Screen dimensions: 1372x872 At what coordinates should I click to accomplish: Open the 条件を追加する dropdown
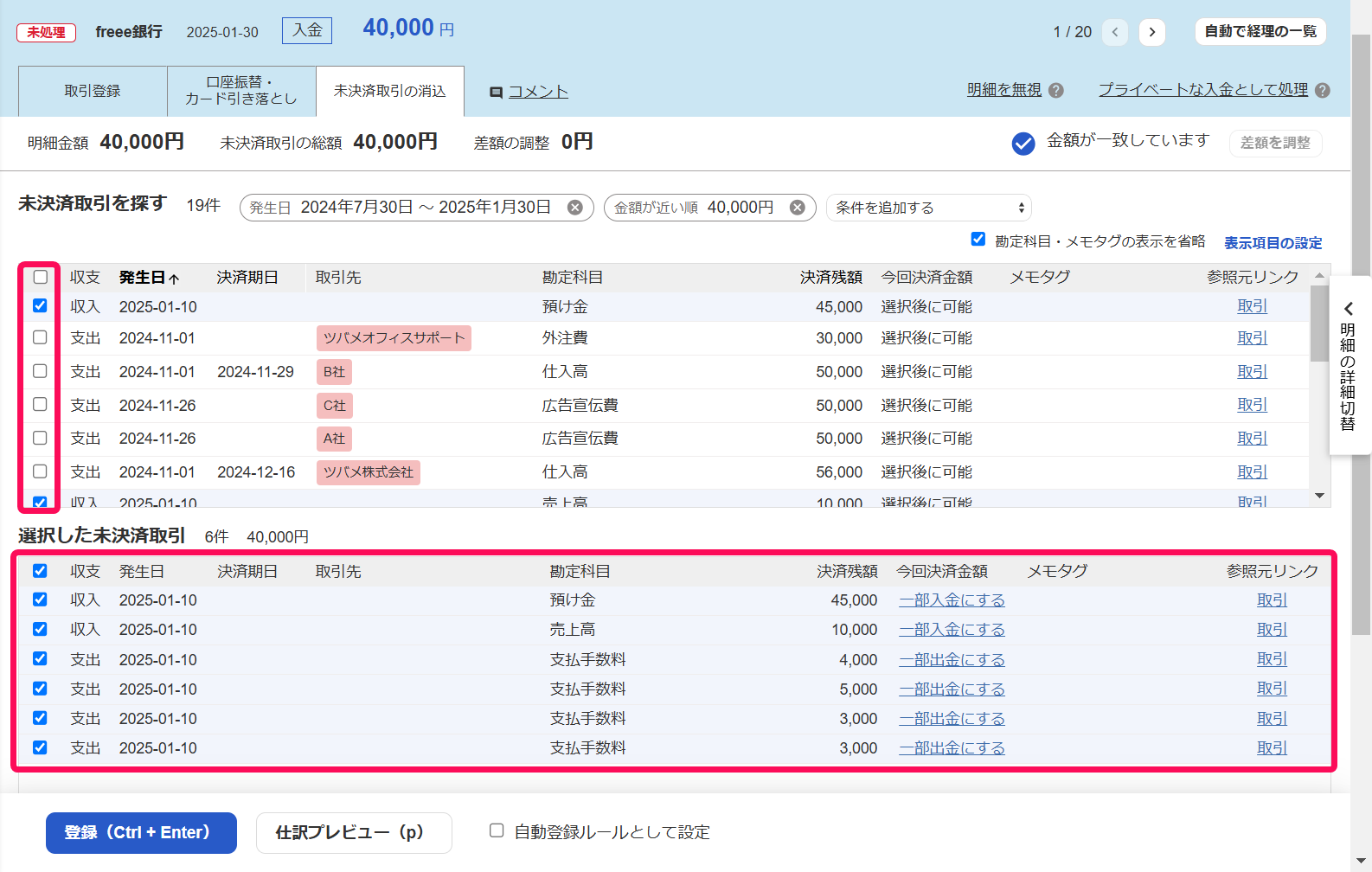click(x=929, y=208)
